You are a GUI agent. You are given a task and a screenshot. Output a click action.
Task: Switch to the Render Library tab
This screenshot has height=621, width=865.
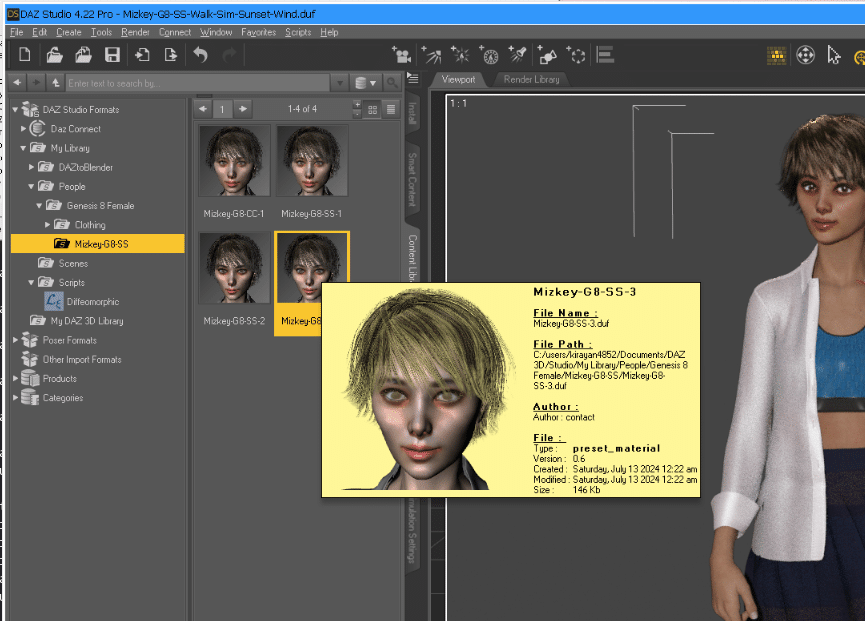[x=531, y=79]
